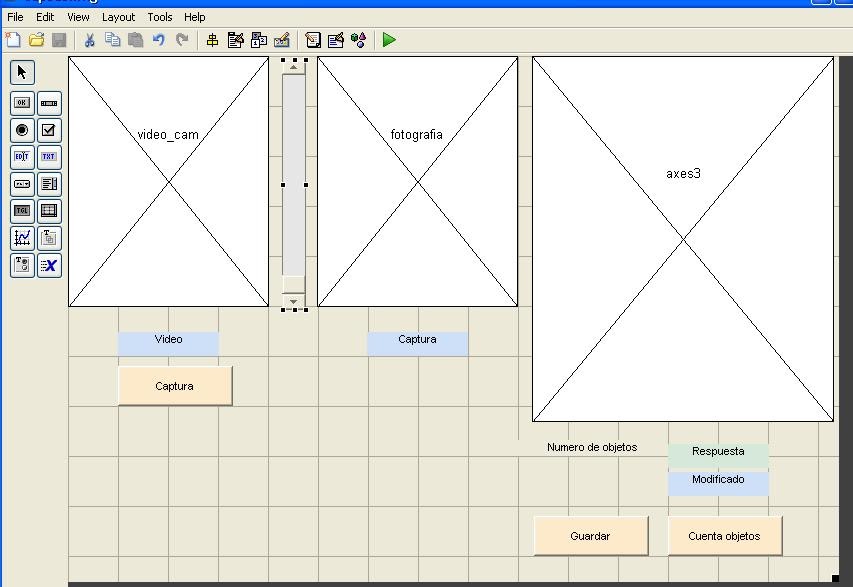Run the GUI with the green arrow
Viewport: 853px width, 587px height.
pyautogui.click(x=389, y=40)
